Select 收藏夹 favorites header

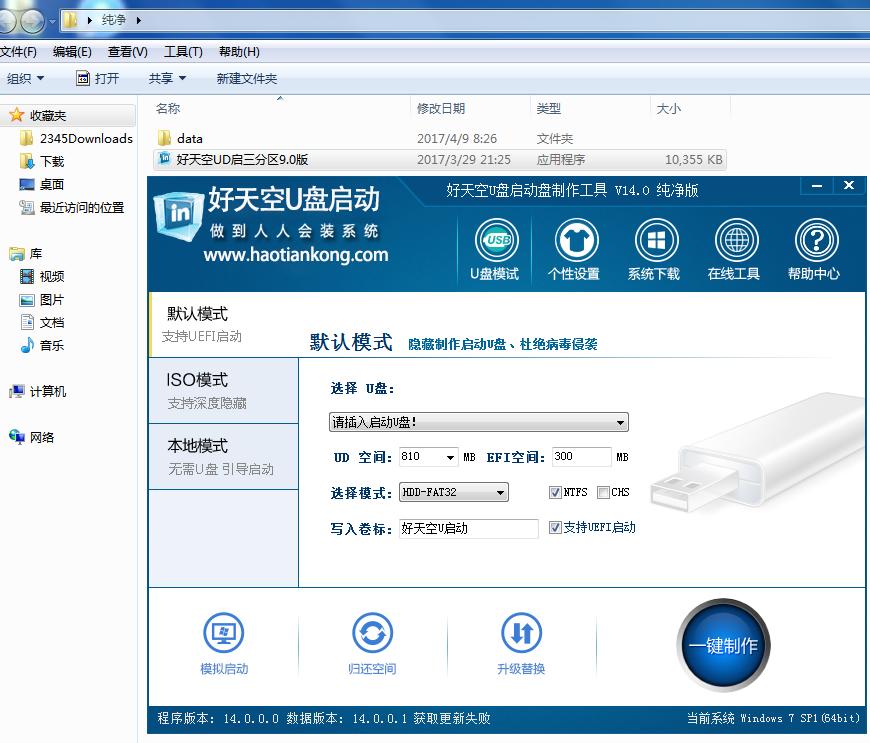38,115
